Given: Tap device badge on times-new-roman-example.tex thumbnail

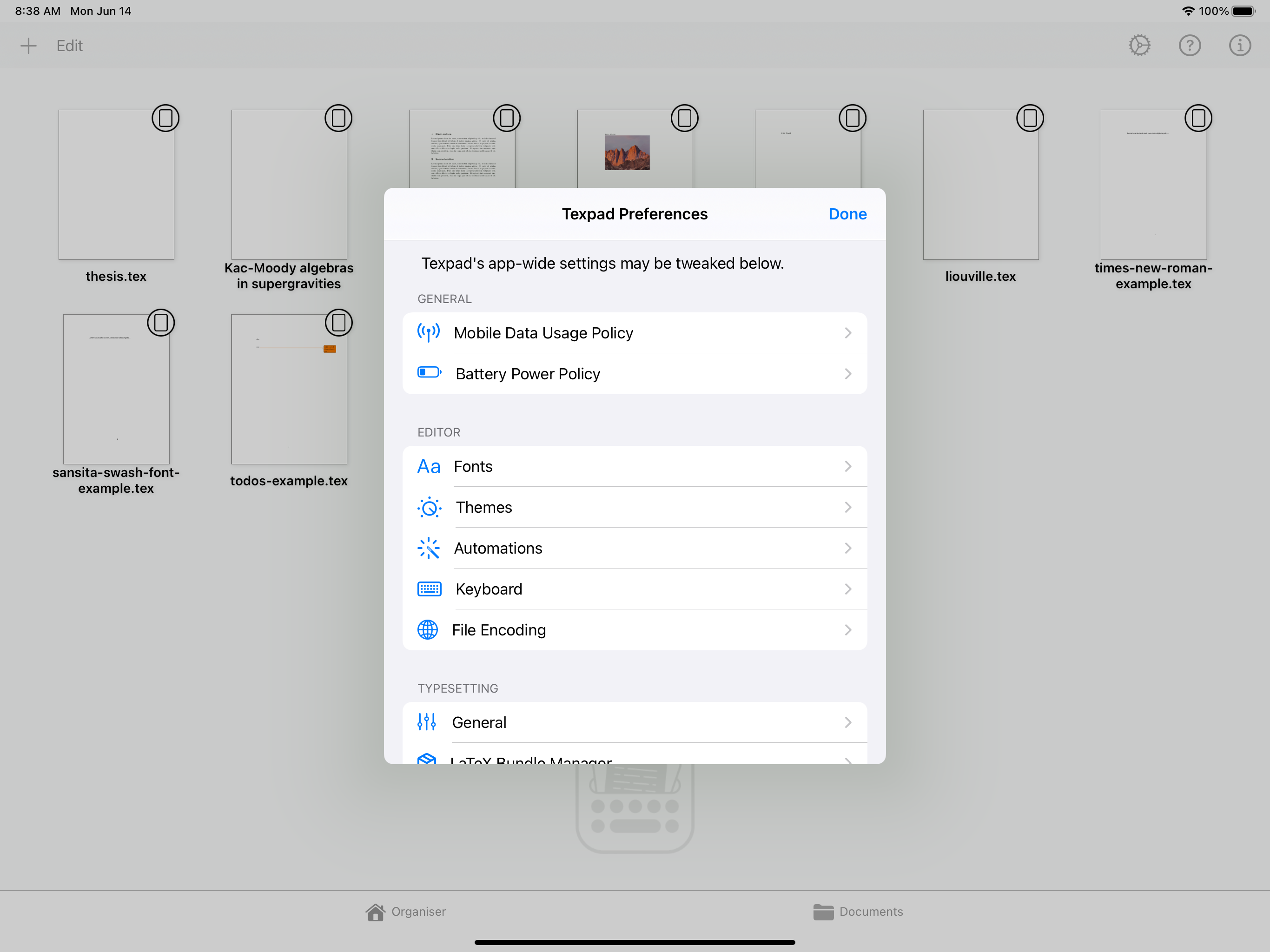Looking at the screenshot, I should click(x=1198, y=118).
